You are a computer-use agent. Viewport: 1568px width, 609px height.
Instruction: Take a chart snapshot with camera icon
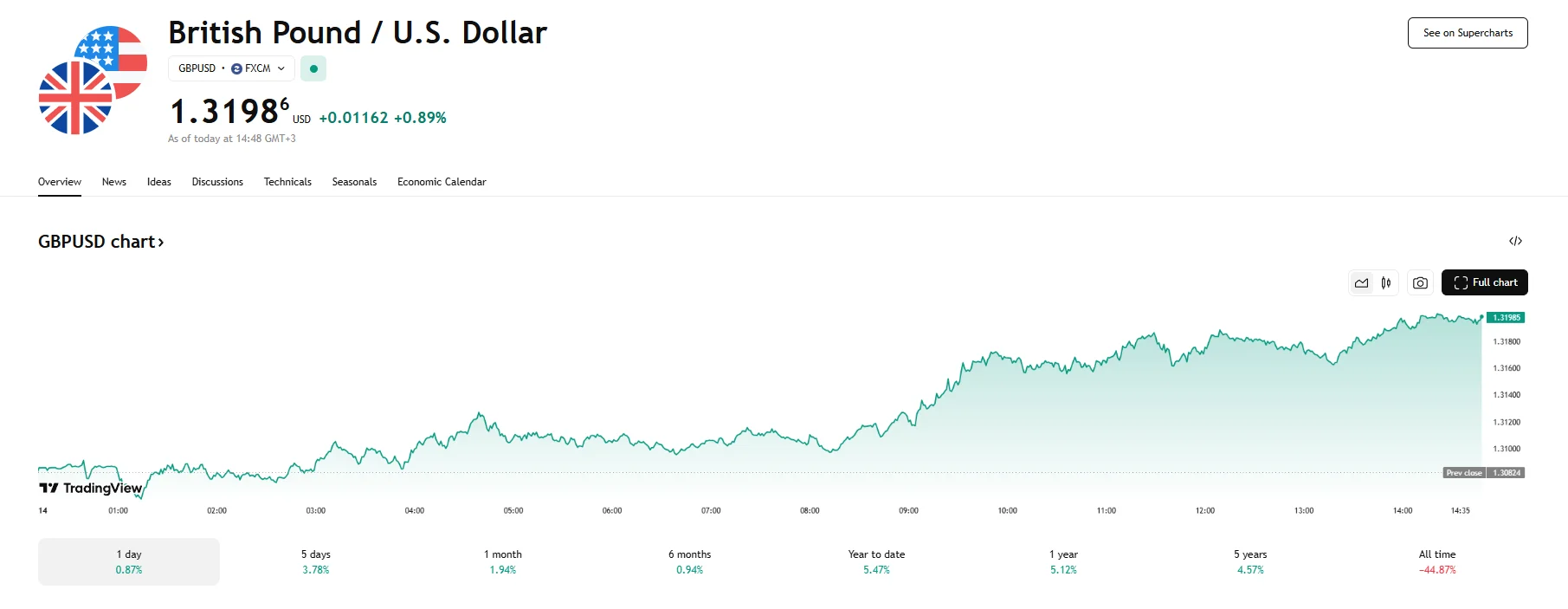pyautogui.click(x=1420, y=282)
